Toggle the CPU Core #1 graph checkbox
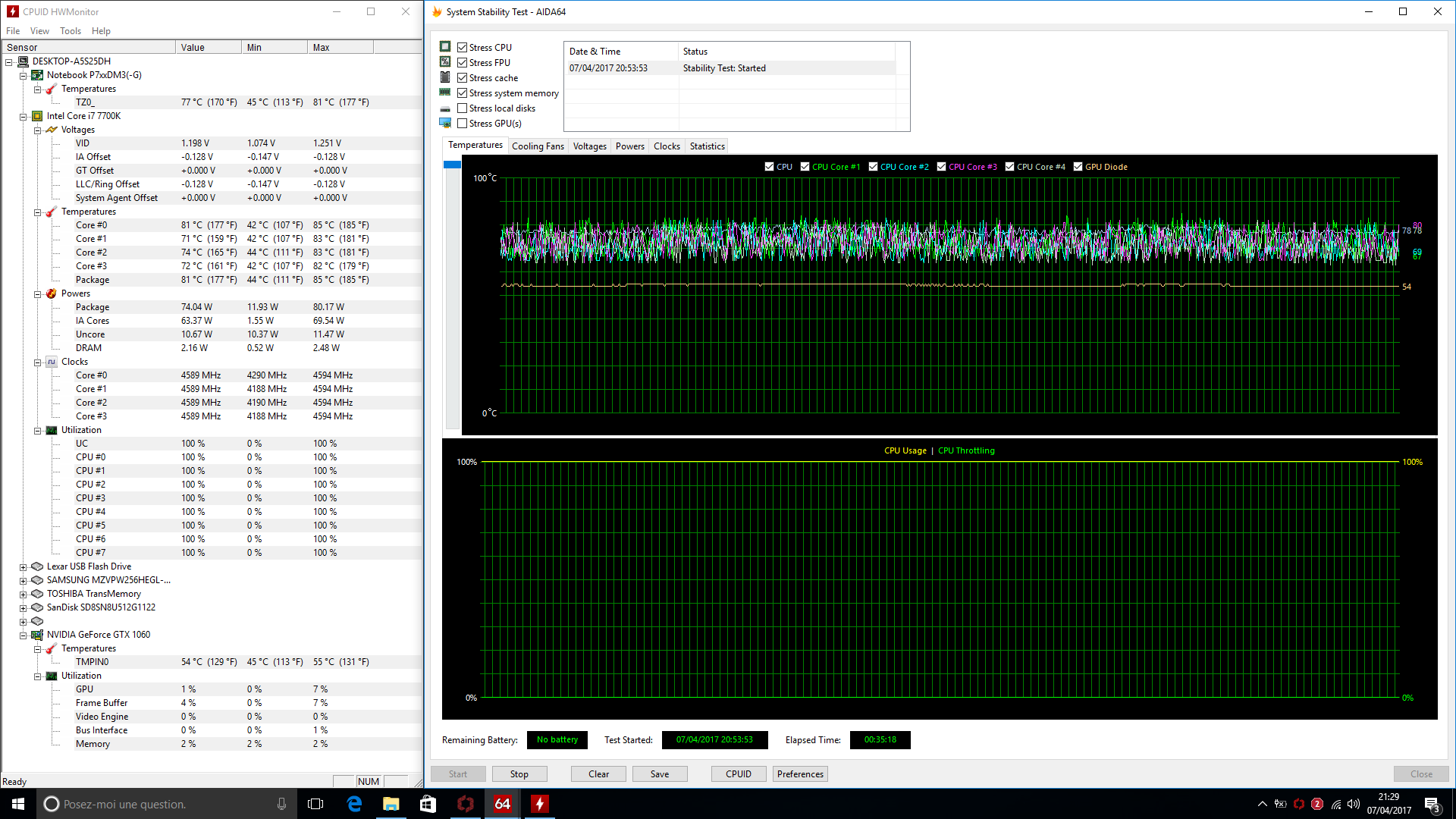The height and width of the screenshot is (819, 1456). [805, 167]
